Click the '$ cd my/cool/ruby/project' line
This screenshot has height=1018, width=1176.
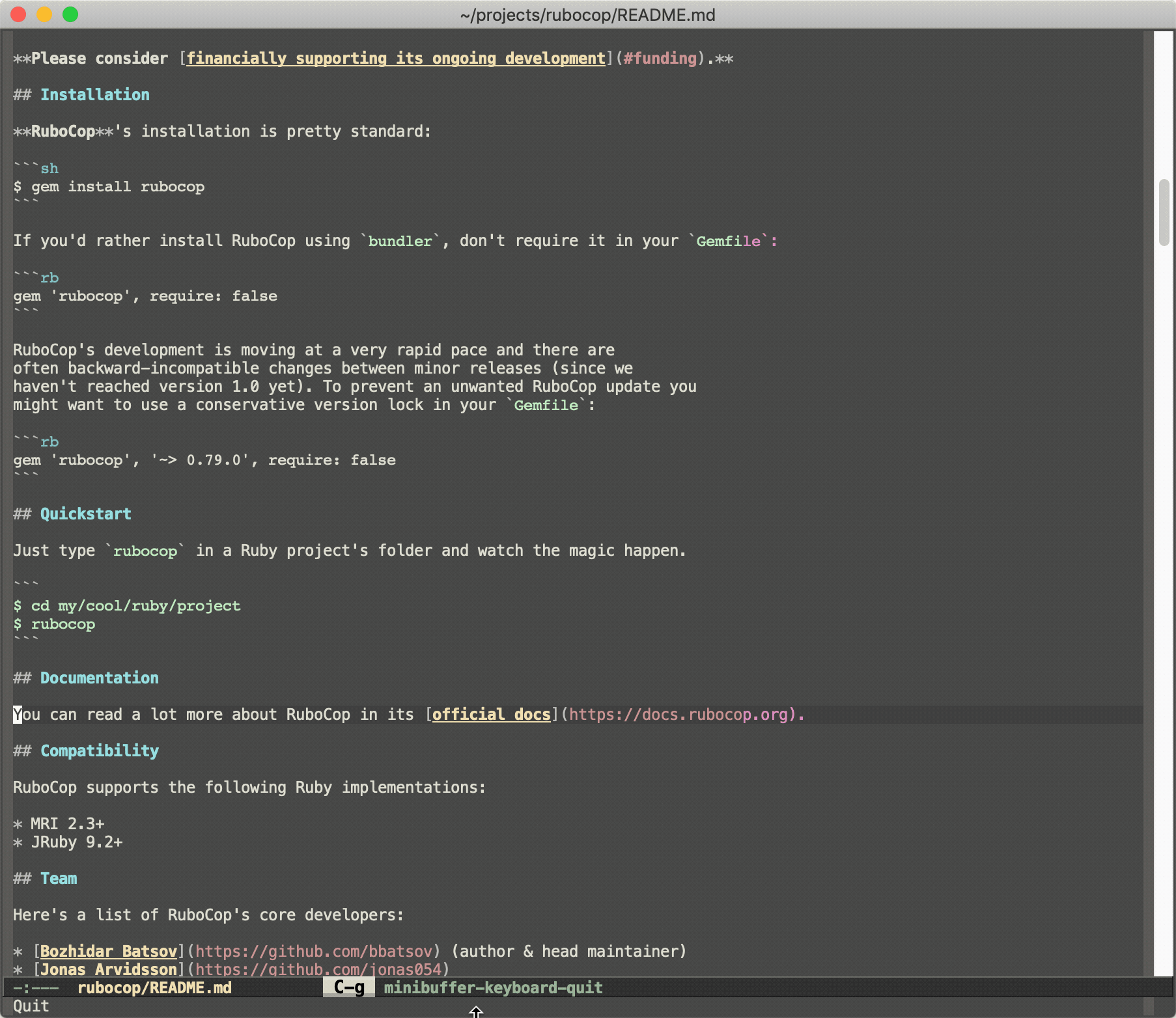point(127,606)
